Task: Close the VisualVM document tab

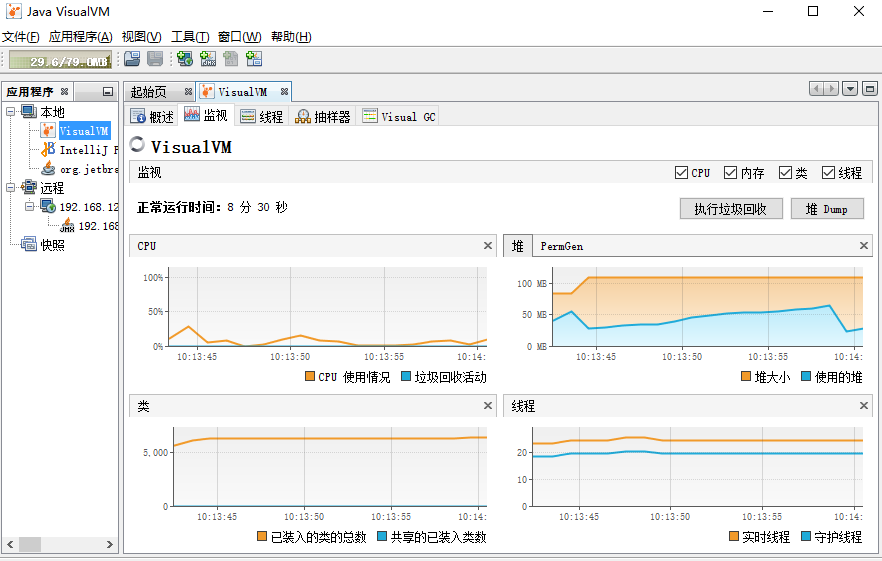Action: point(284,92)
